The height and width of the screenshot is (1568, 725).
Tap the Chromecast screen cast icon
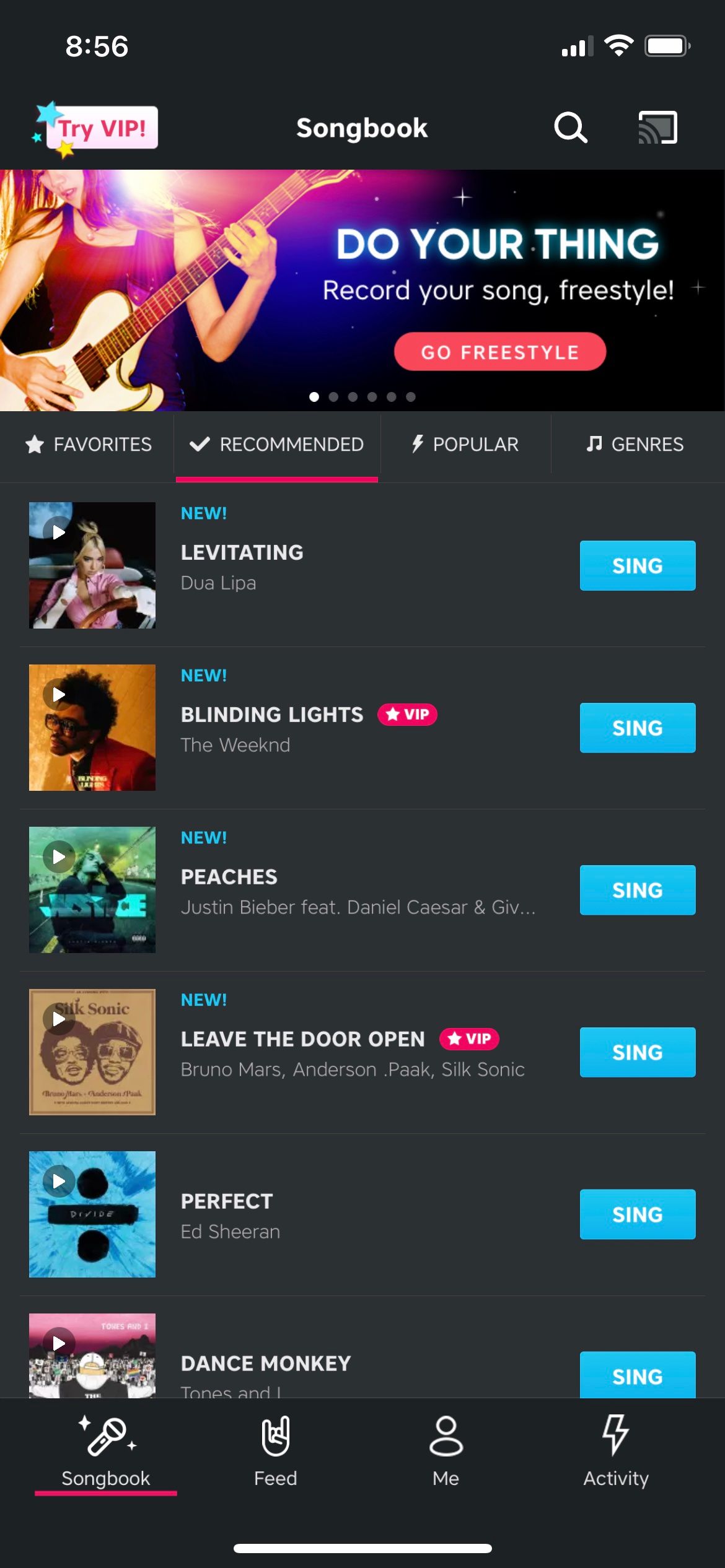coord(658,127)
